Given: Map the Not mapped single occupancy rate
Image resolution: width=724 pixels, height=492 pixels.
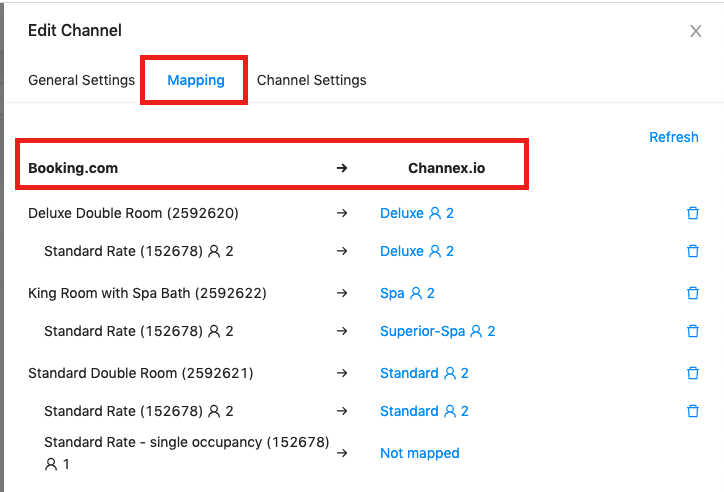Looking at the screenshot, I should point(420,453).
